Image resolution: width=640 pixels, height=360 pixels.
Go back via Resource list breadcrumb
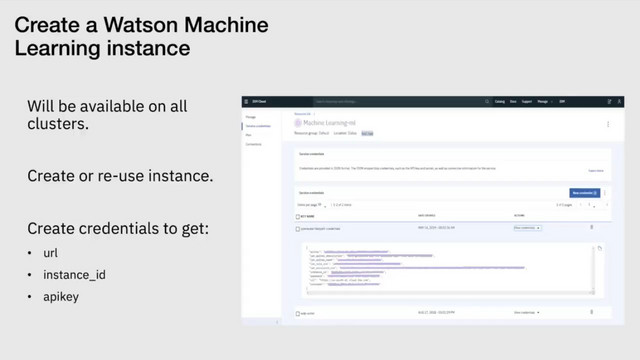(x=302, y=114)
